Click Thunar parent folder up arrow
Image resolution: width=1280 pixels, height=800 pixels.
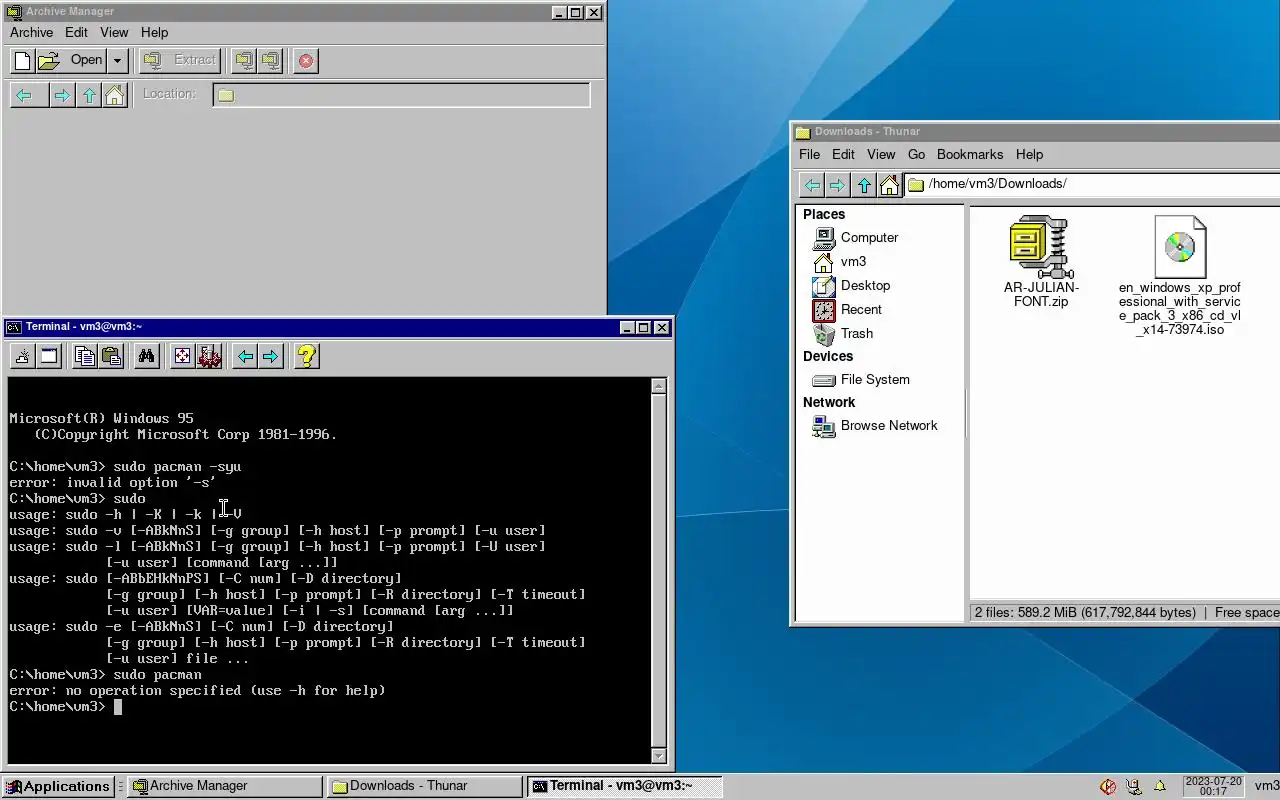864,185
